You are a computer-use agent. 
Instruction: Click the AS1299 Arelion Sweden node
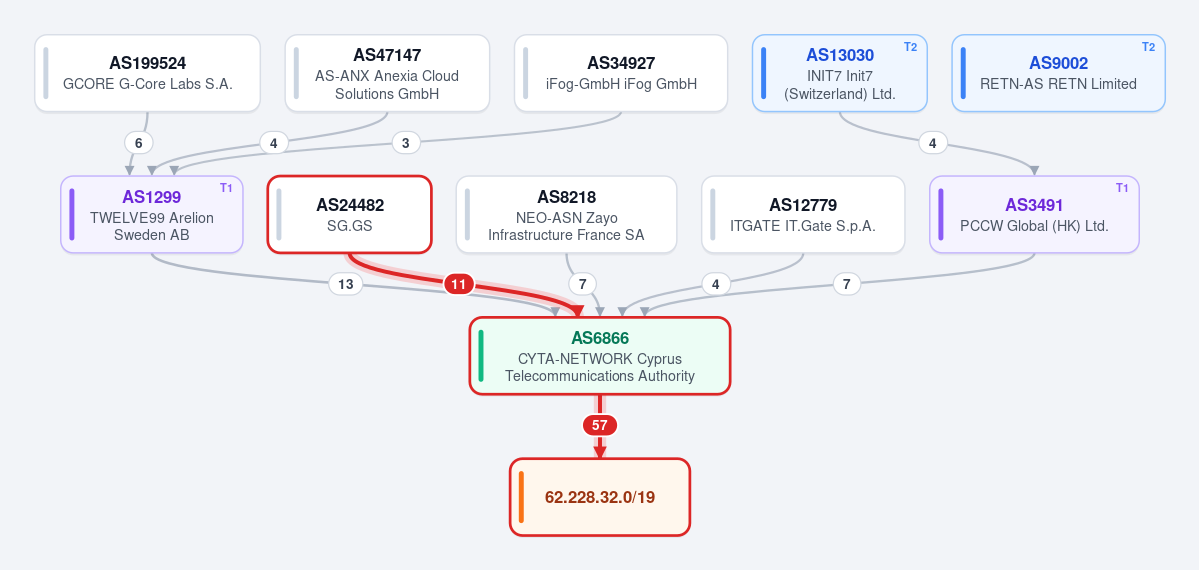click(152, 214)
